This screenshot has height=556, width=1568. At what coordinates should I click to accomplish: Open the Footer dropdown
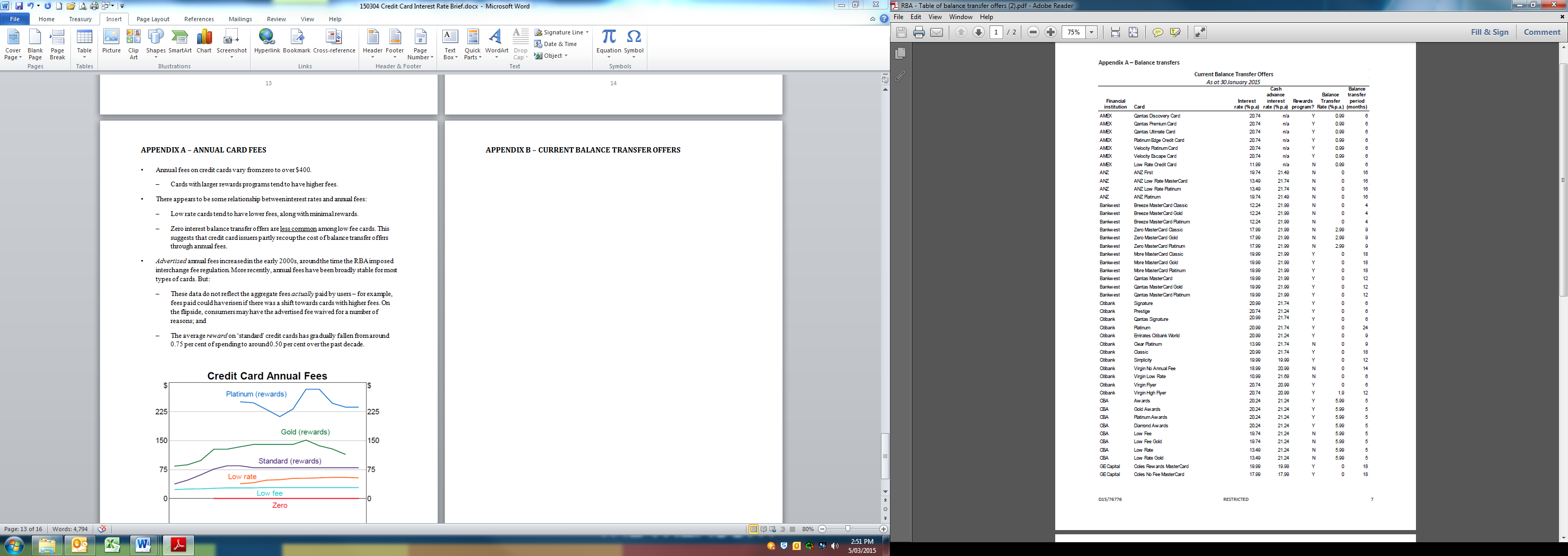click(x=395, y=44)
